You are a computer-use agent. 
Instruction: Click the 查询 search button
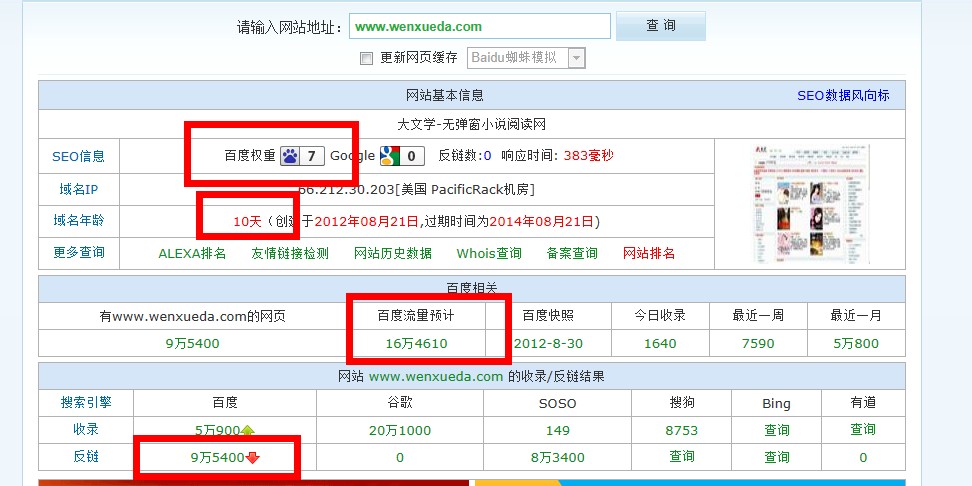[x=660, y=26]
